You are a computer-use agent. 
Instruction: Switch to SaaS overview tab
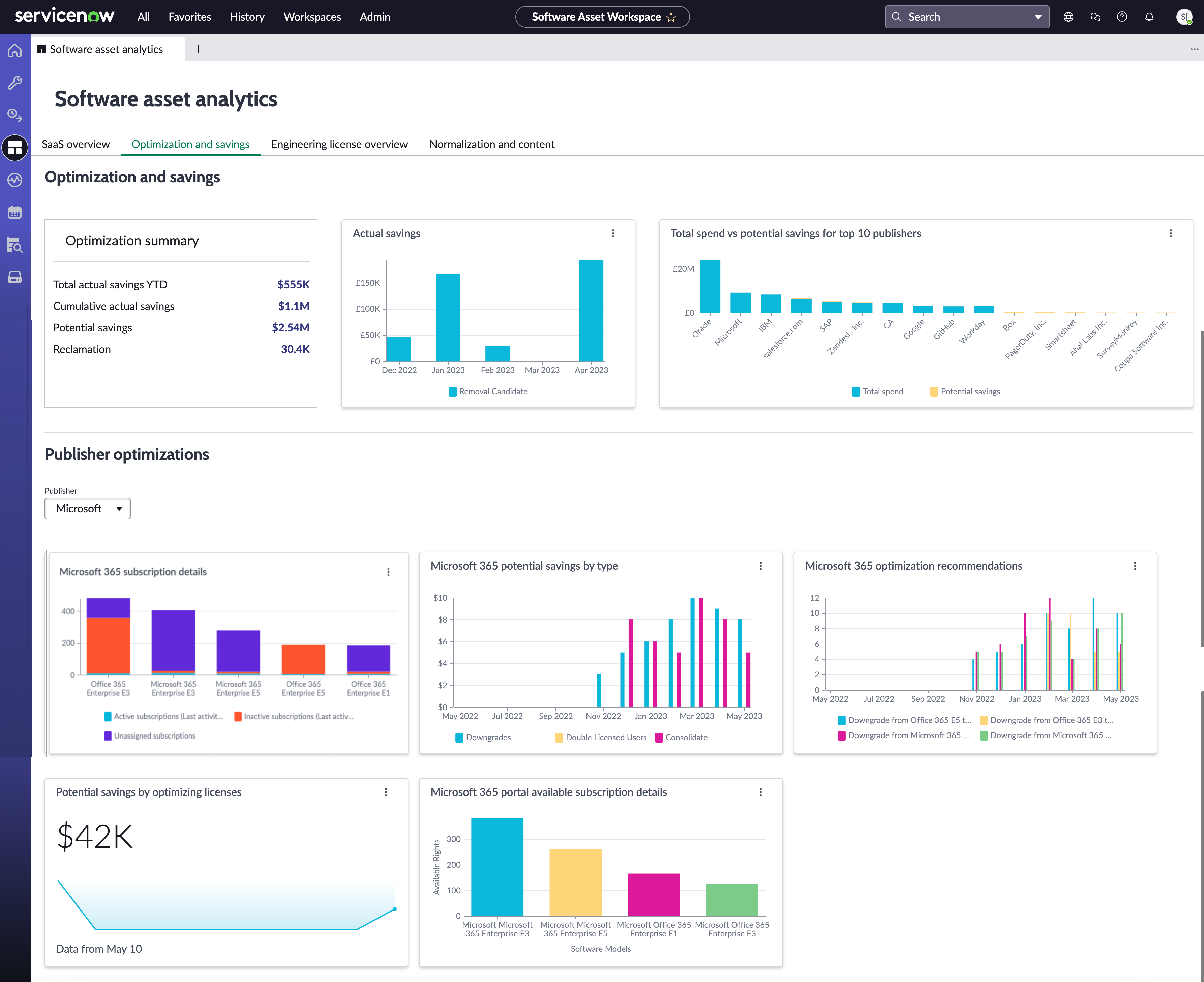[76, 144]
